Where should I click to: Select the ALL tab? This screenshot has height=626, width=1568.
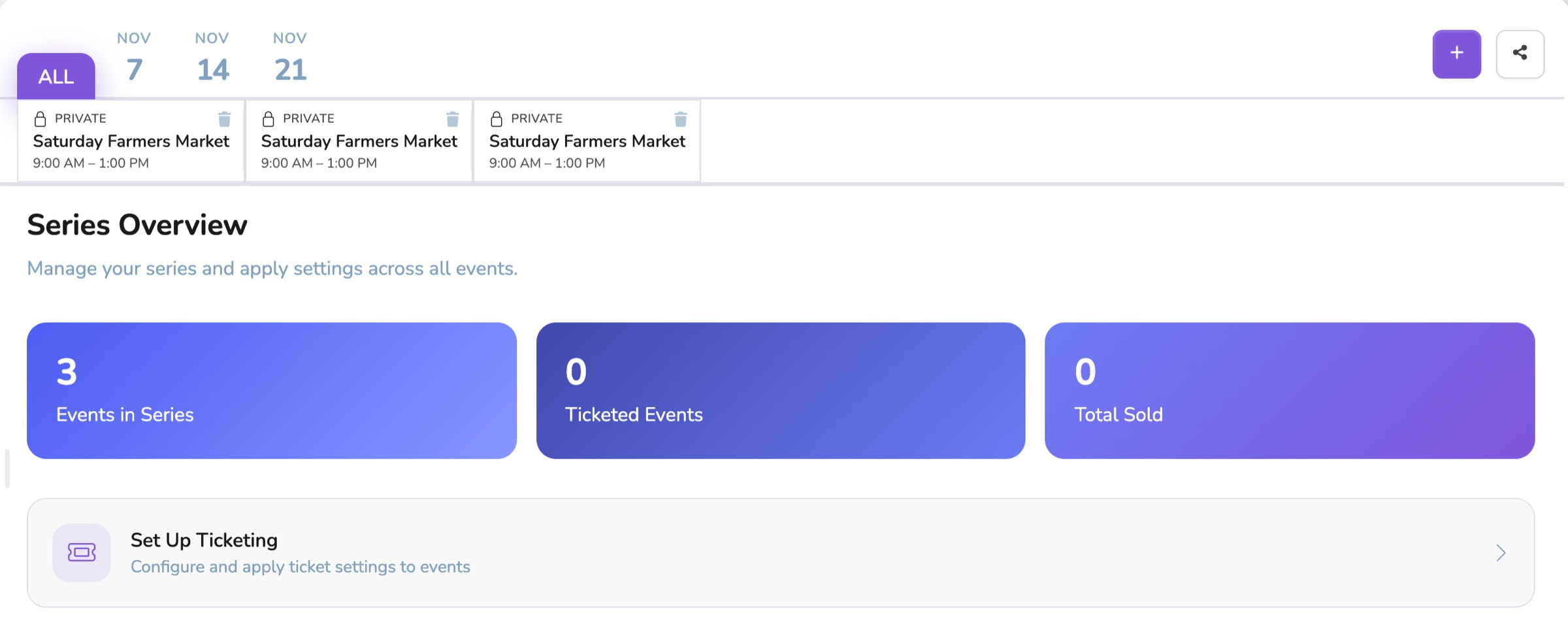click(56, 76)
